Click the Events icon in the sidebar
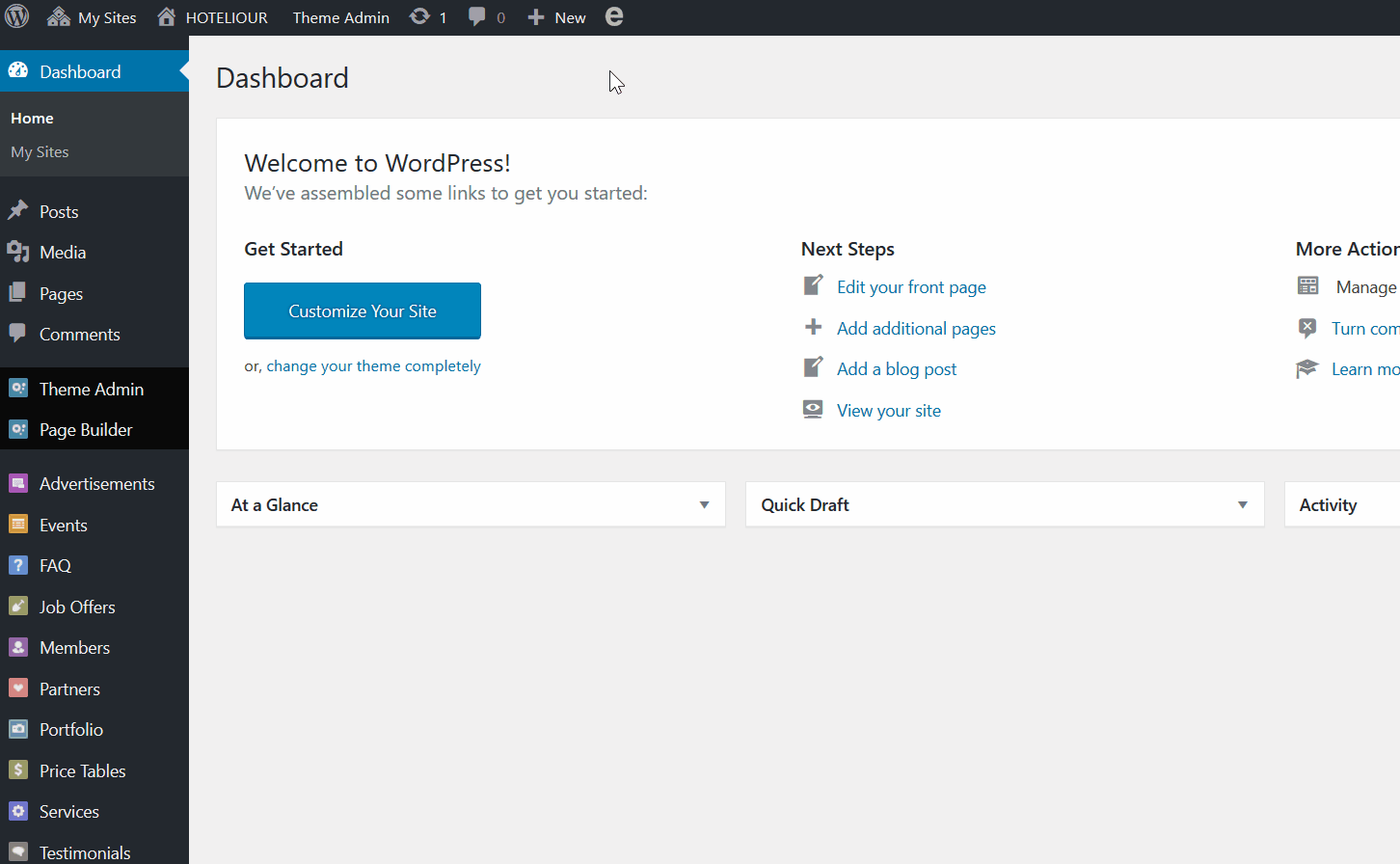 click(18, 525)
